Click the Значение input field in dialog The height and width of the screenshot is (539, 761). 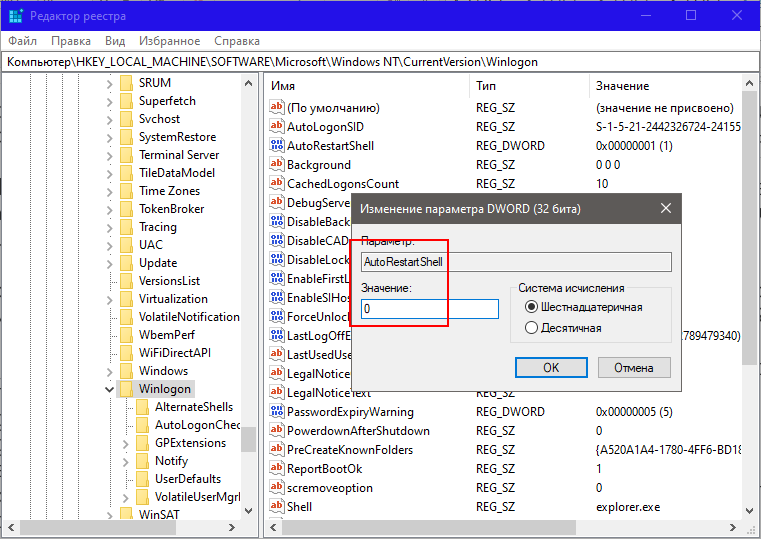coord(430,309)
